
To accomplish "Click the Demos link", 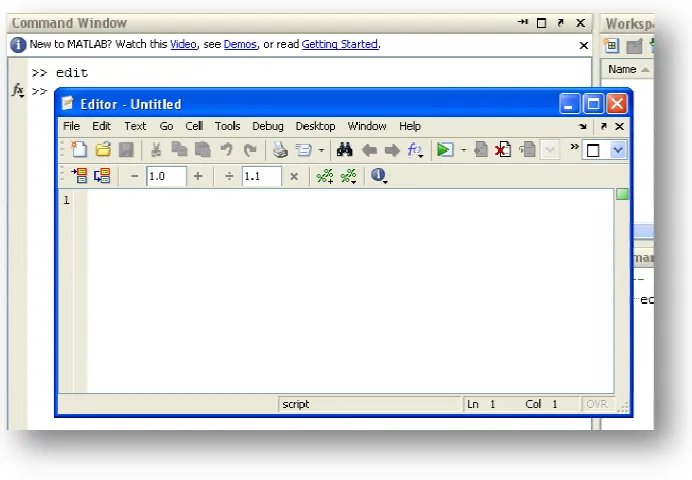I will point(240,44).
